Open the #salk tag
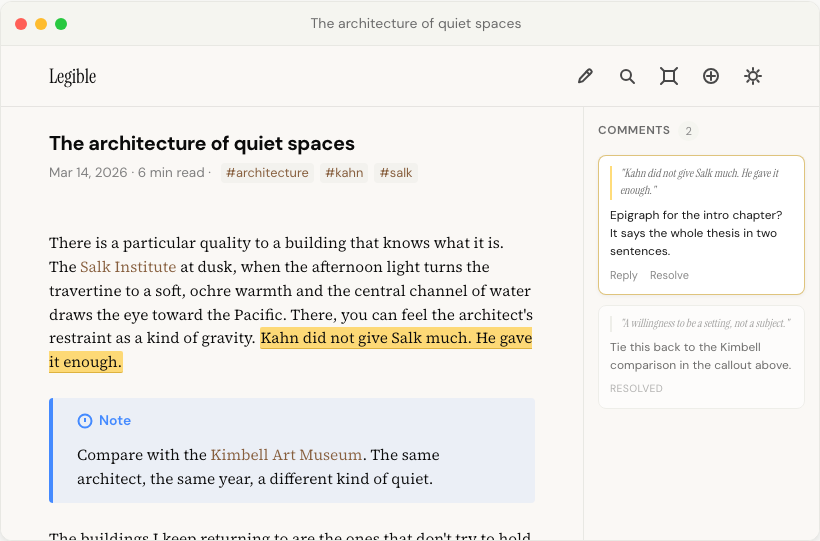 click(x=396, y=173)
